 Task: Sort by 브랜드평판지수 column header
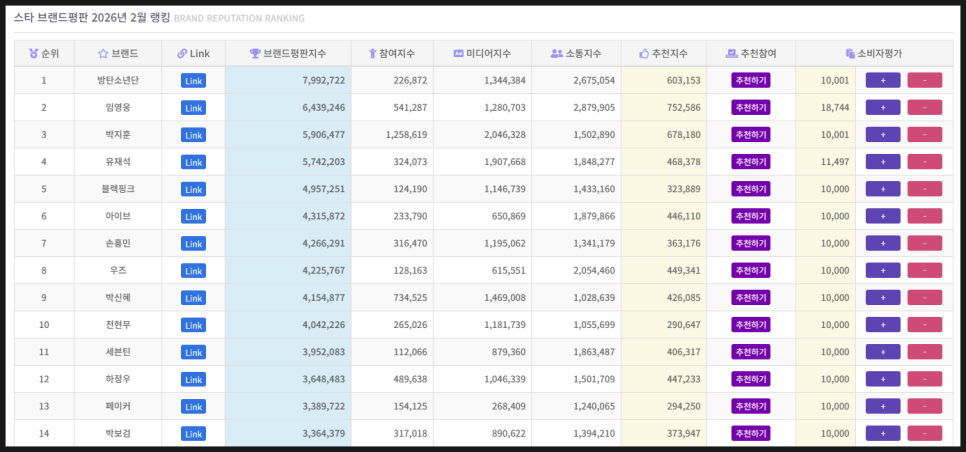(x=288, y=54)
